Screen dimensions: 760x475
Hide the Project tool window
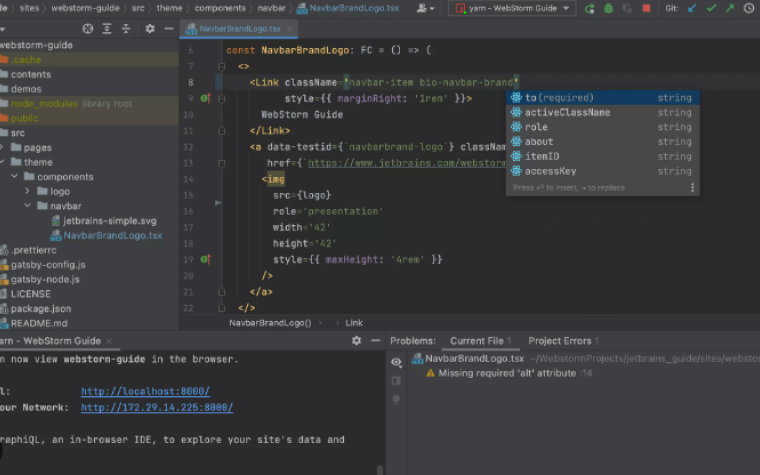click(x=169, y=29)
